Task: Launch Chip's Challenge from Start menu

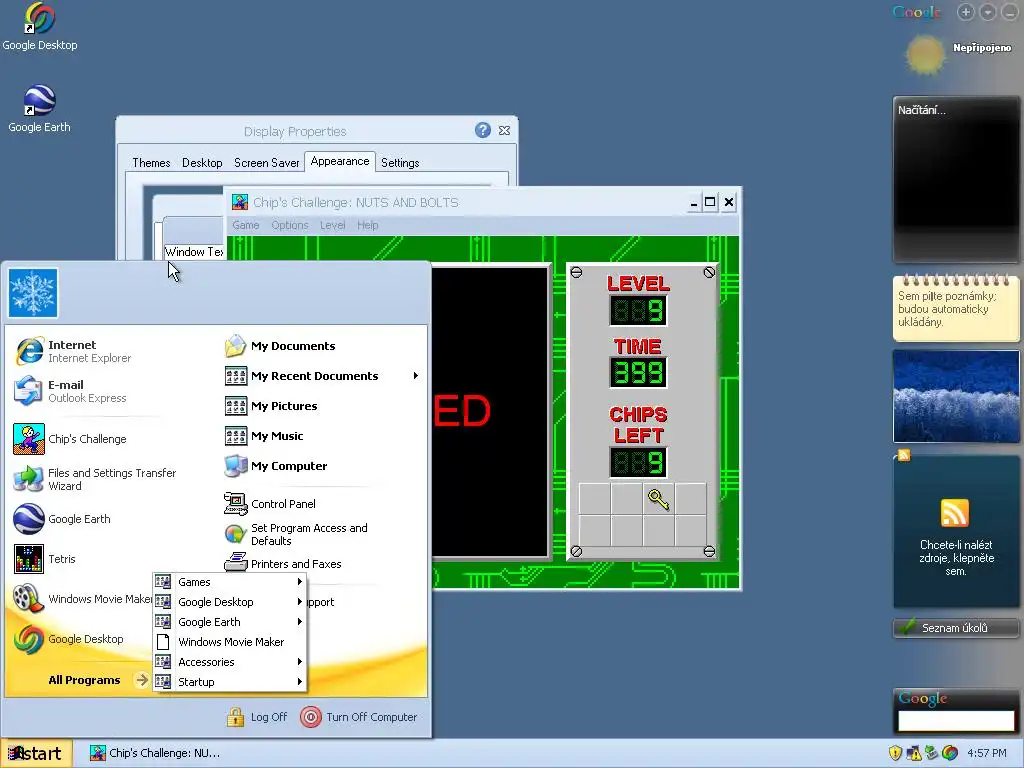Action: pos(71,439)
